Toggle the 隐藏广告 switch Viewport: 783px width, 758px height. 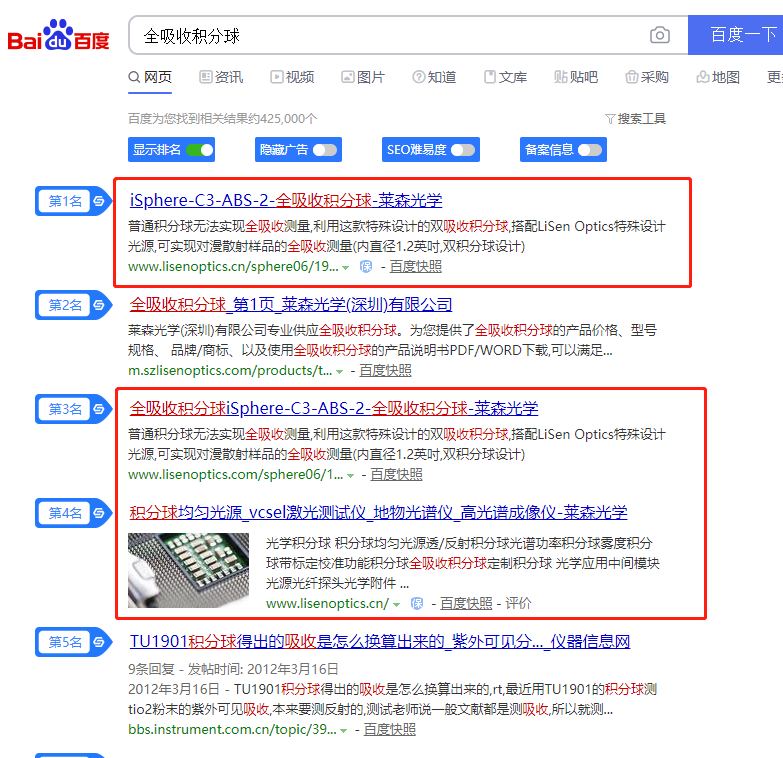click(325, 150)
